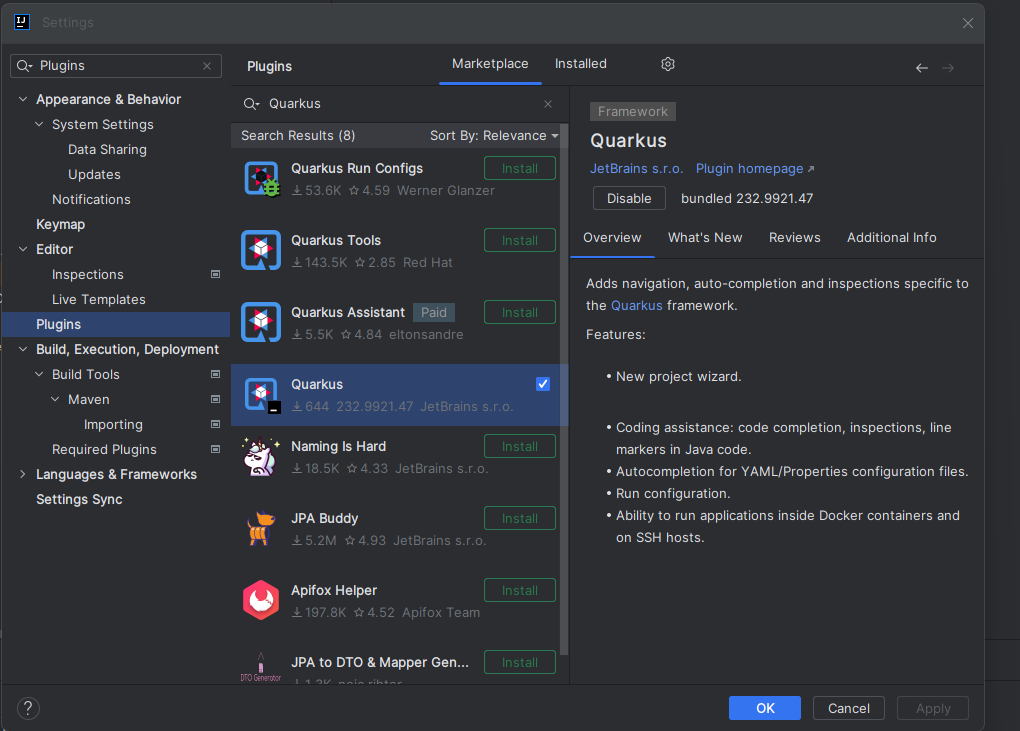This screenshot has height=731, width=1020.
Task: Open the Additional Info tab
Action: pyautogui.click(x=891, y=238)
